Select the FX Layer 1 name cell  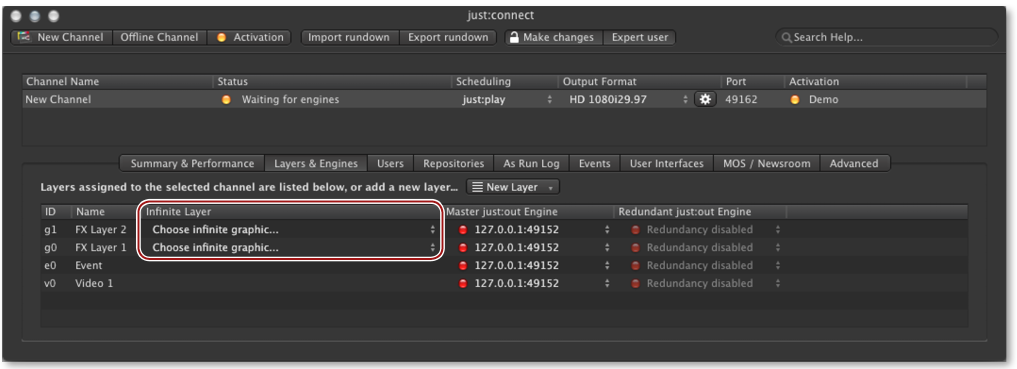point(101,248)
